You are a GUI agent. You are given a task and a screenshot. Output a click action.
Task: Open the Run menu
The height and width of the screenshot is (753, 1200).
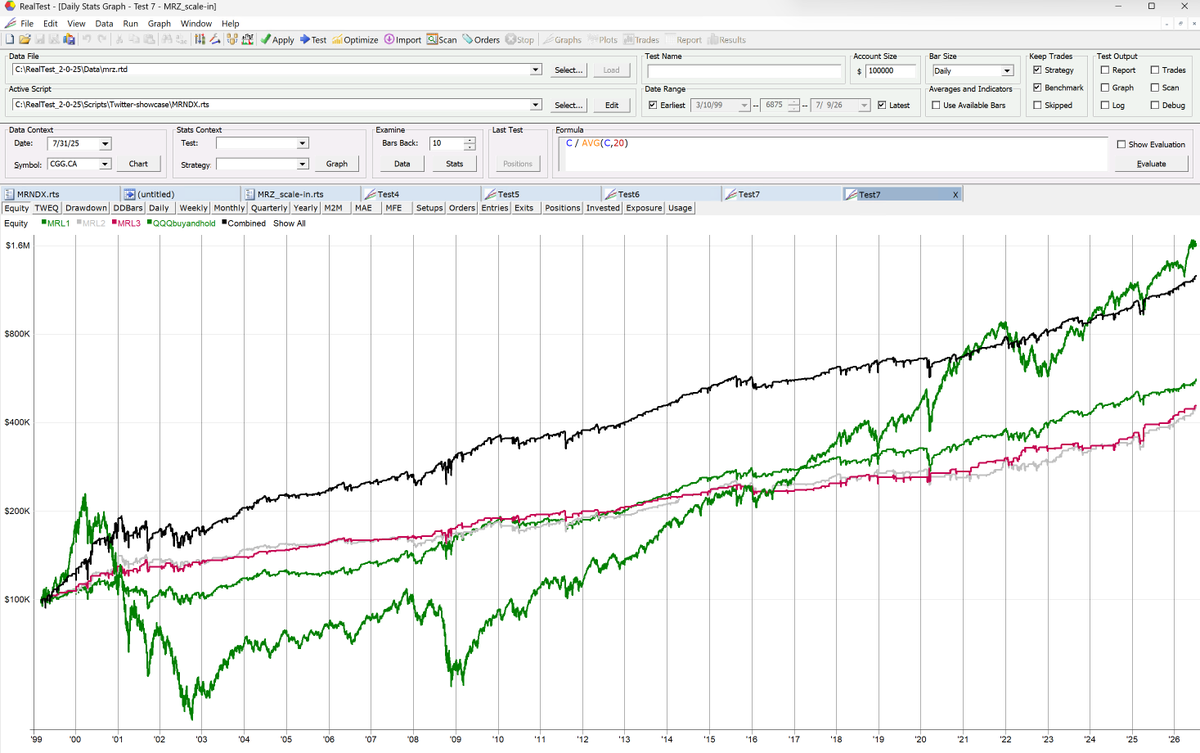point(131,23)
